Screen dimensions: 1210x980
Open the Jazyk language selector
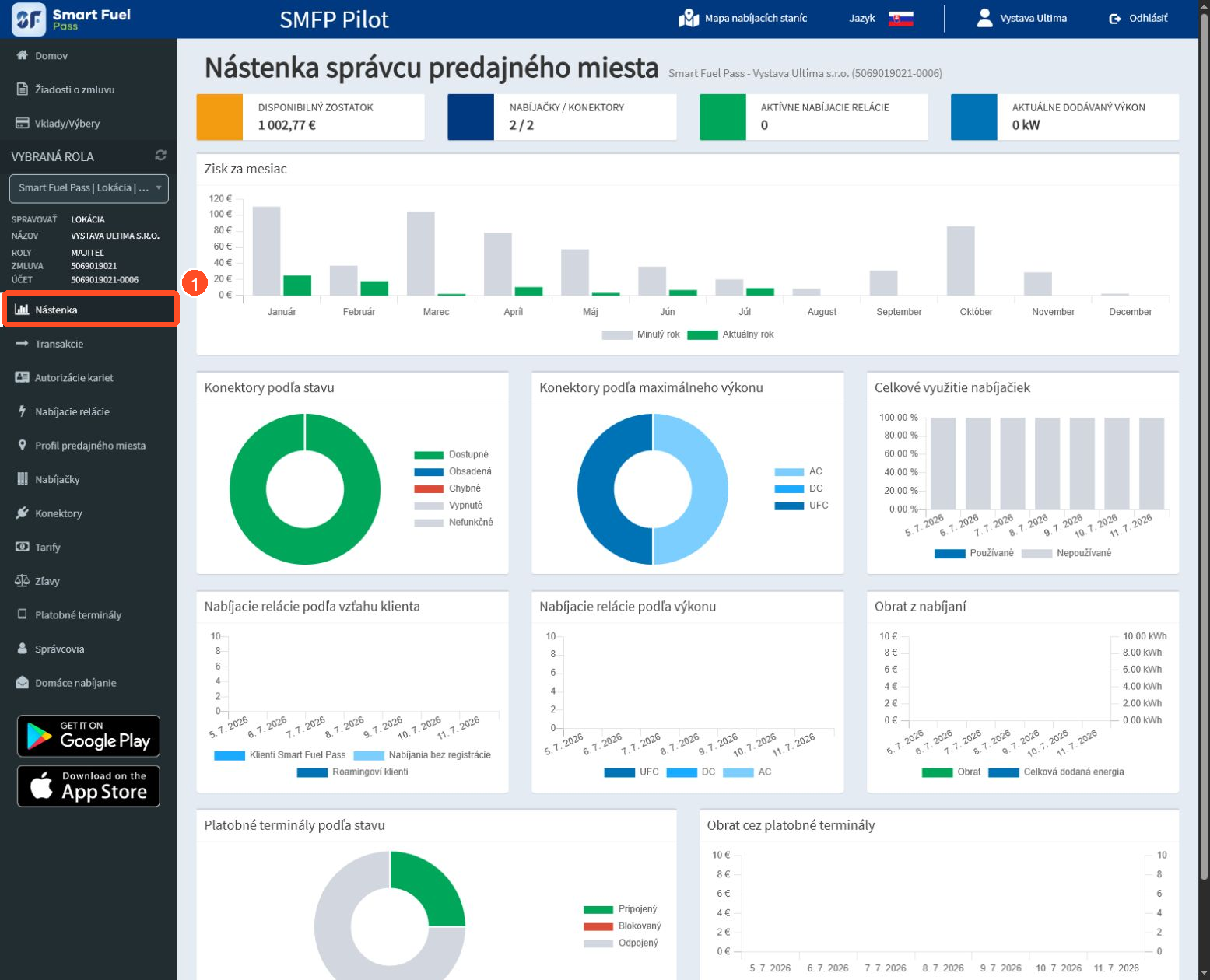[x=862, y=18]
